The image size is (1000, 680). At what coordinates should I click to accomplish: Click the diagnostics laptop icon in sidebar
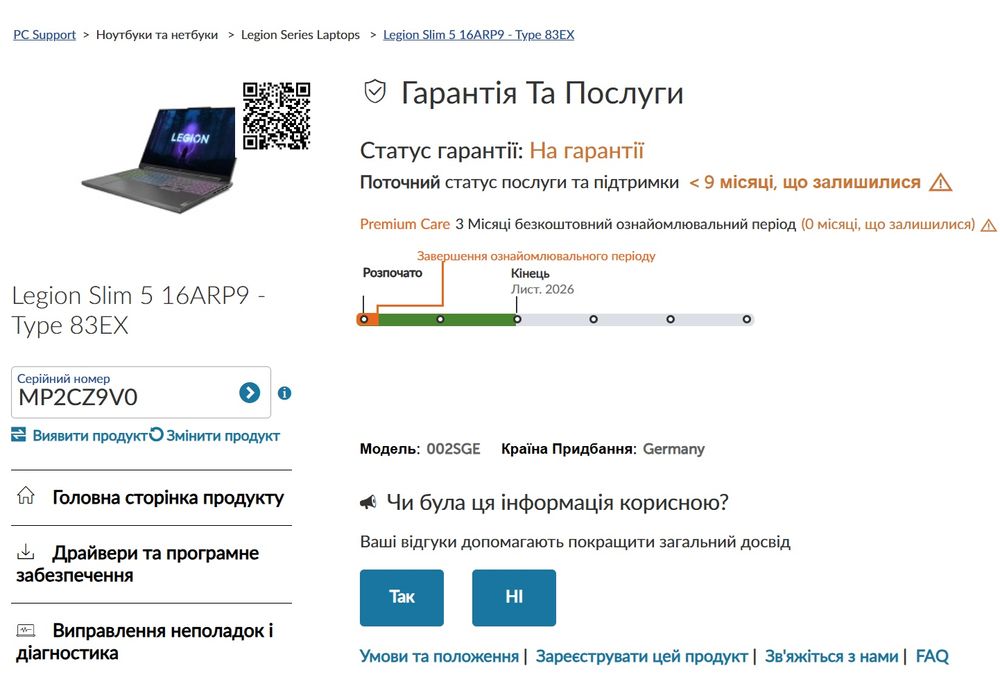tap(26, 630)
